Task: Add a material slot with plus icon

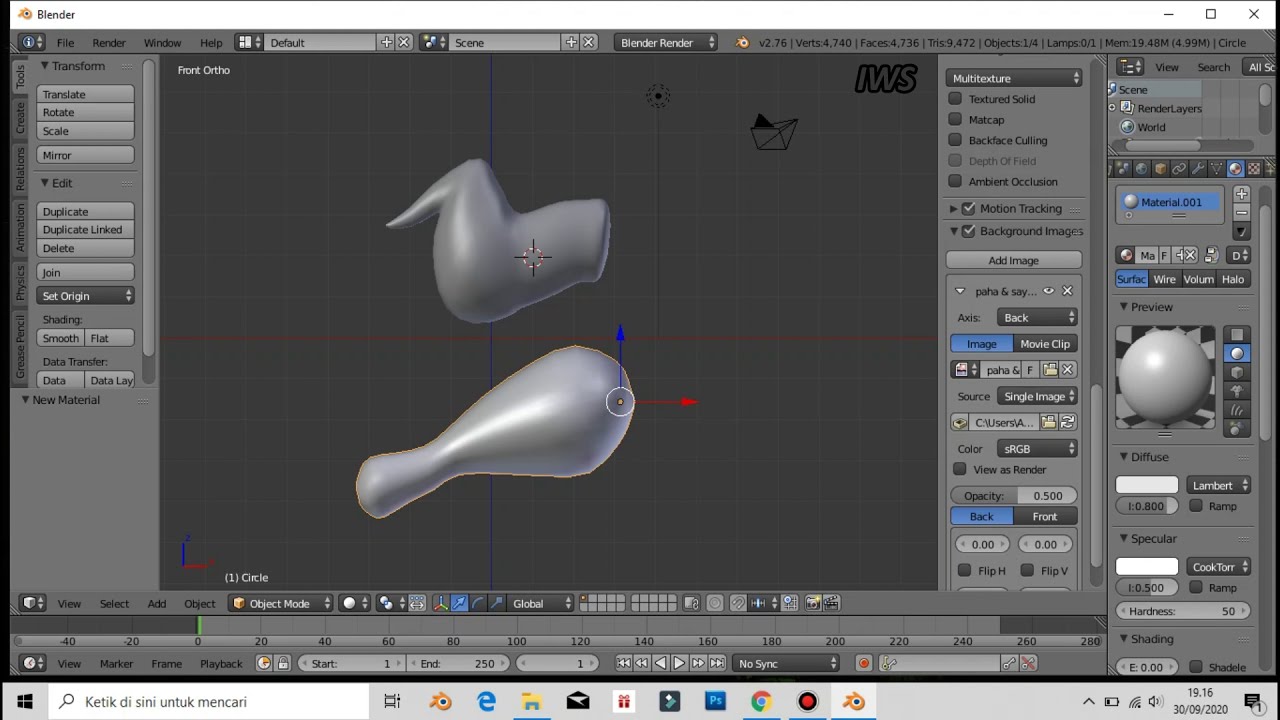Action: (x=1241, y=194)
